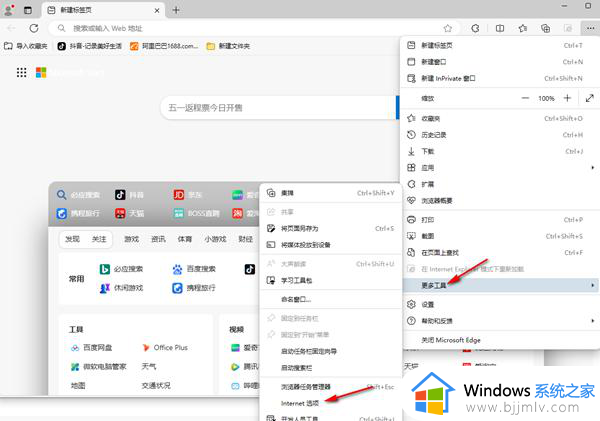Select 新建标签页 in the menu
Screen dimensions: 600x421
point(499,45)
